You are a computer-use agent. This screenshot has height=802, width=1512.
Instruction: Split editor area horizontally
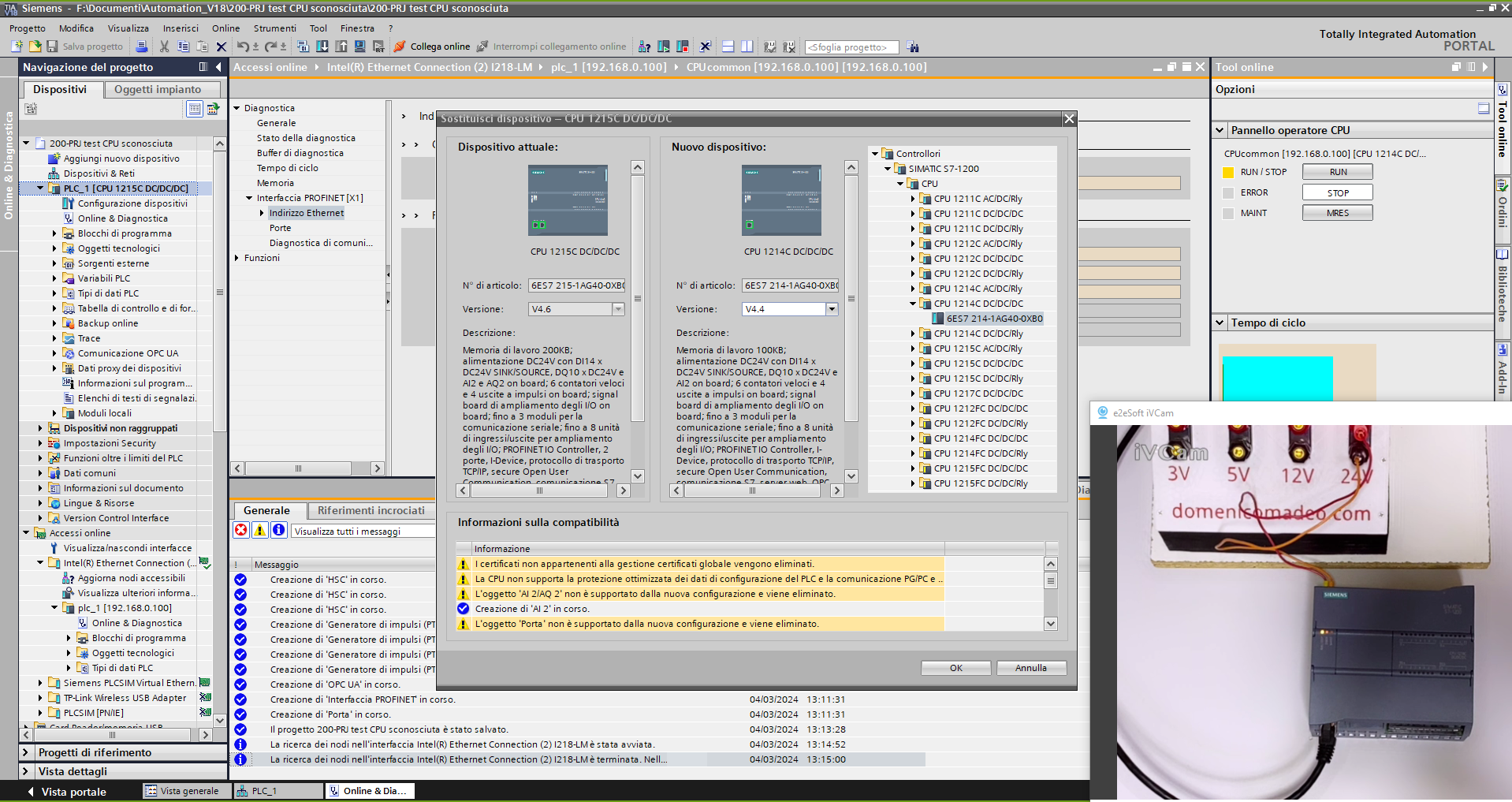click(x=728, y=47)
